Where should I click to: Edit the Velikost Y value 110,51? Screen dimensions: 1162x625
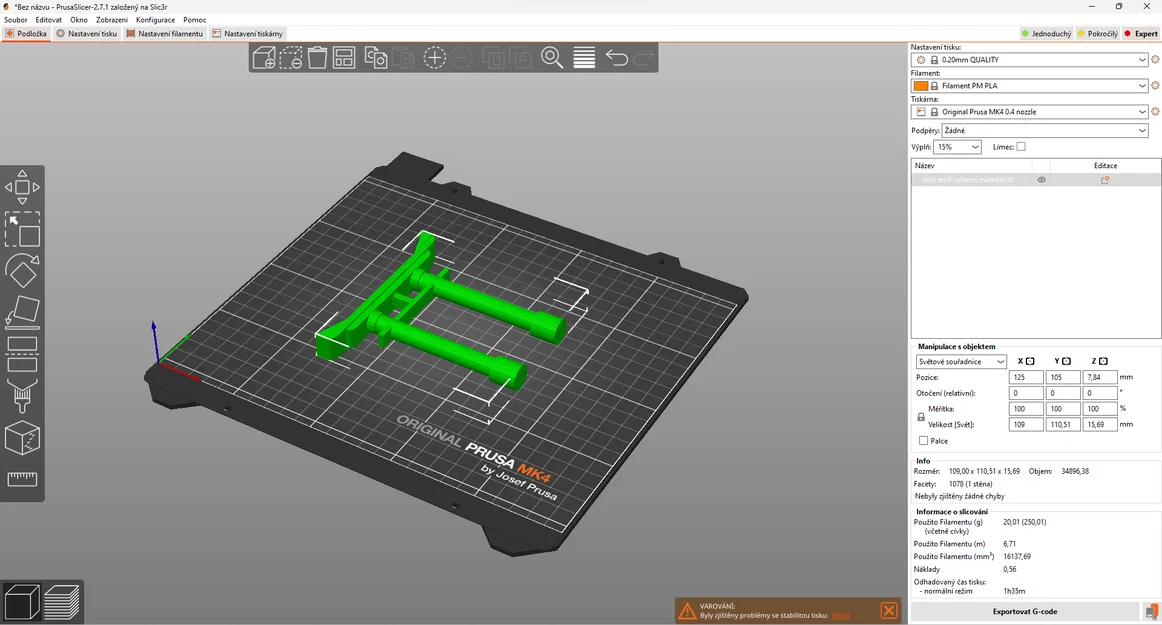coord(1062,425)
